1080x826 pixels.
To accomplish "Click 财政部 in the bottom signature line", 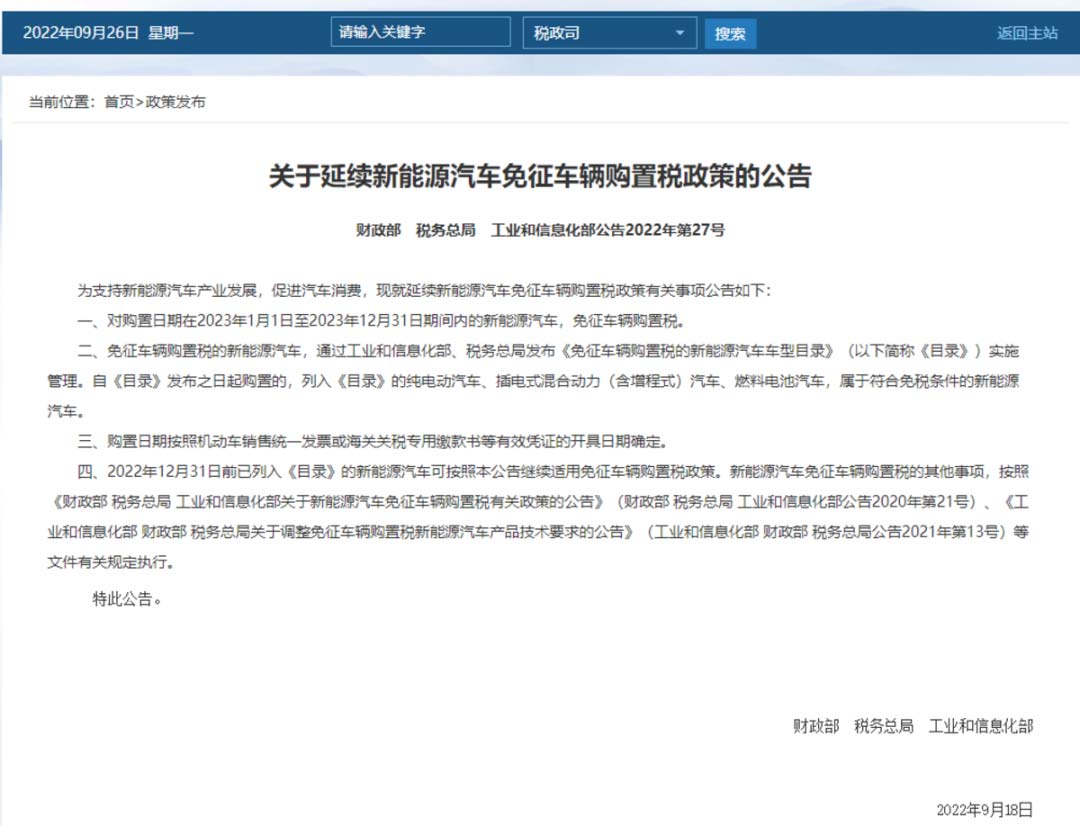I will coord(816,726).
